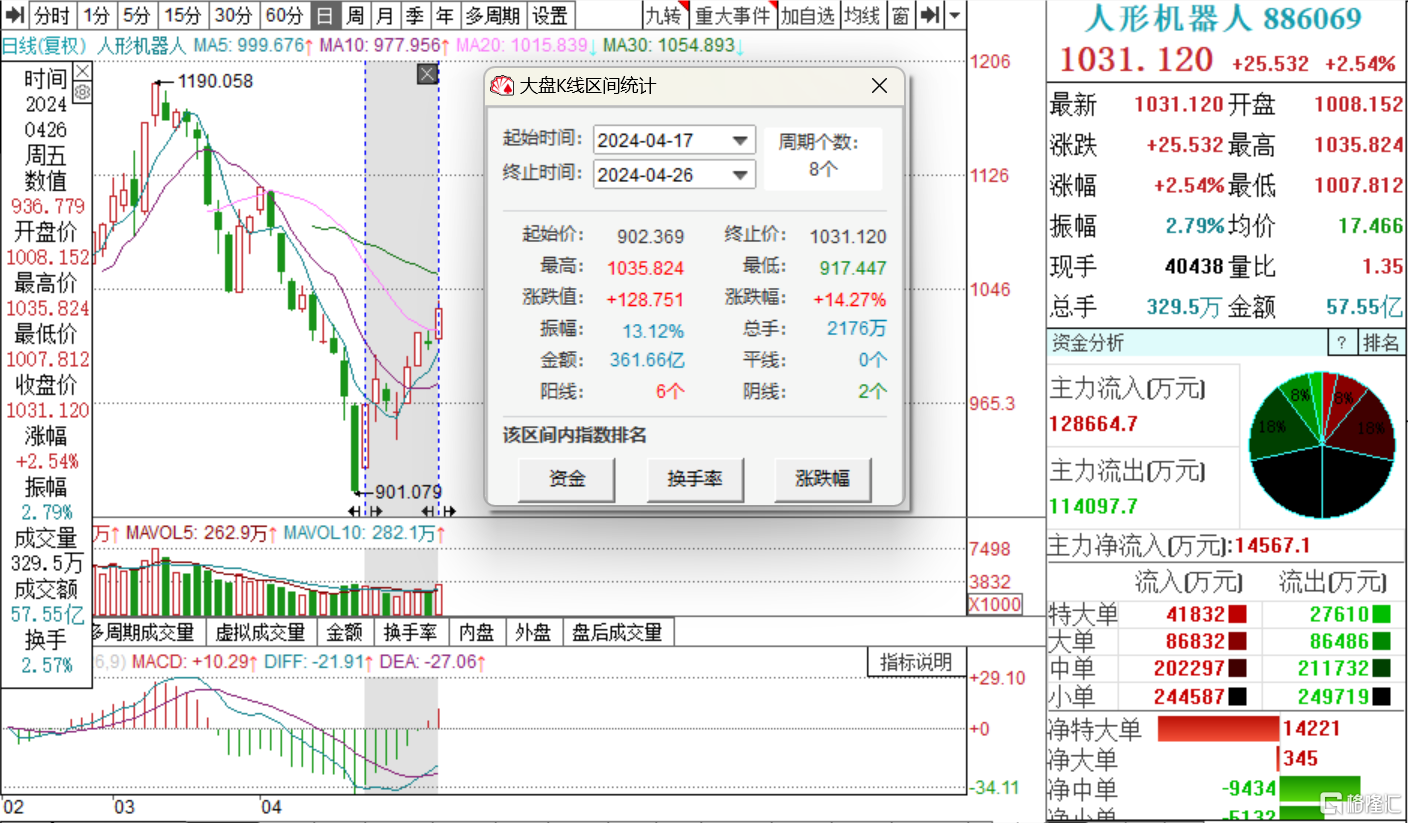This screenshot has height=823, width=1408.
Task: Click the ? help button in 资金分析
Action: point(1341,343)
